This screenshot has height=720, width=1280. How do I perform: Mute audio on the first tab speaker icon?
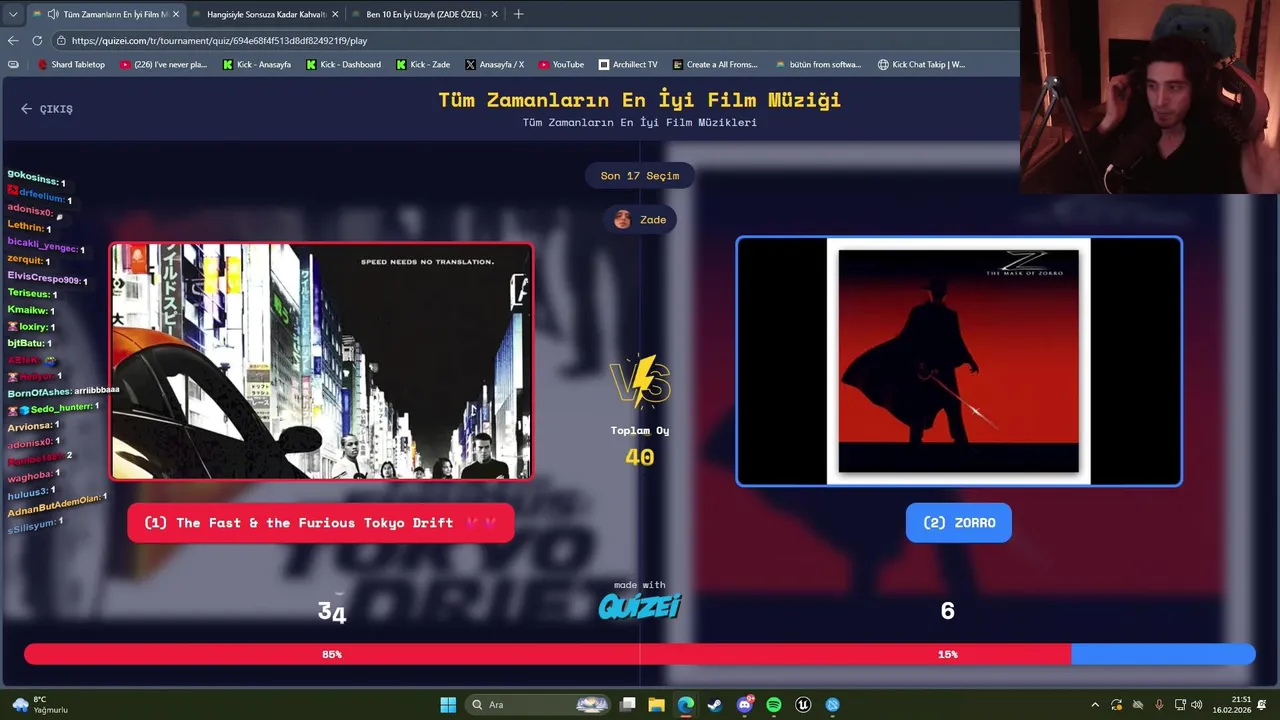pos(52,14)
